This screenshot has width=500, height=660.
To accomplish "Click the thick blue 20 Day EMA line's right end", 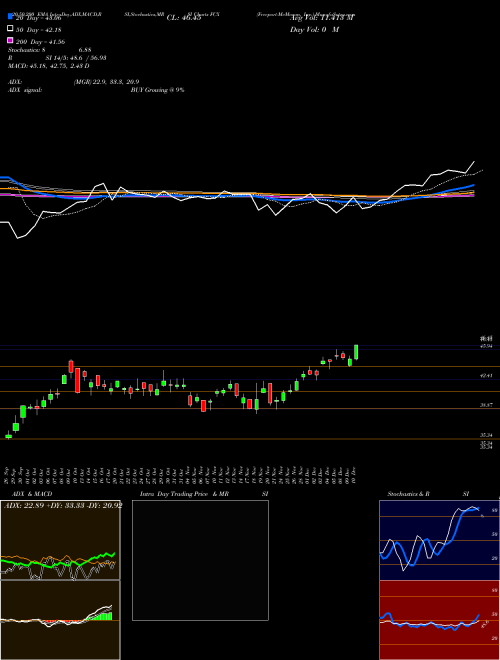I will pyautogui.click(x=473, y=185).
